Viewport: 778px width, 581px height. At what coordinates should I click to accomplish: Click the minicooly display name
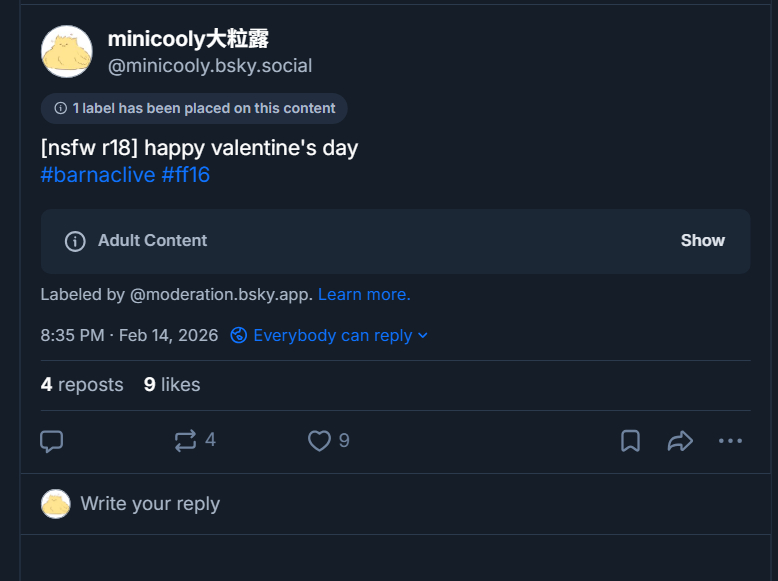pos(188,39)
